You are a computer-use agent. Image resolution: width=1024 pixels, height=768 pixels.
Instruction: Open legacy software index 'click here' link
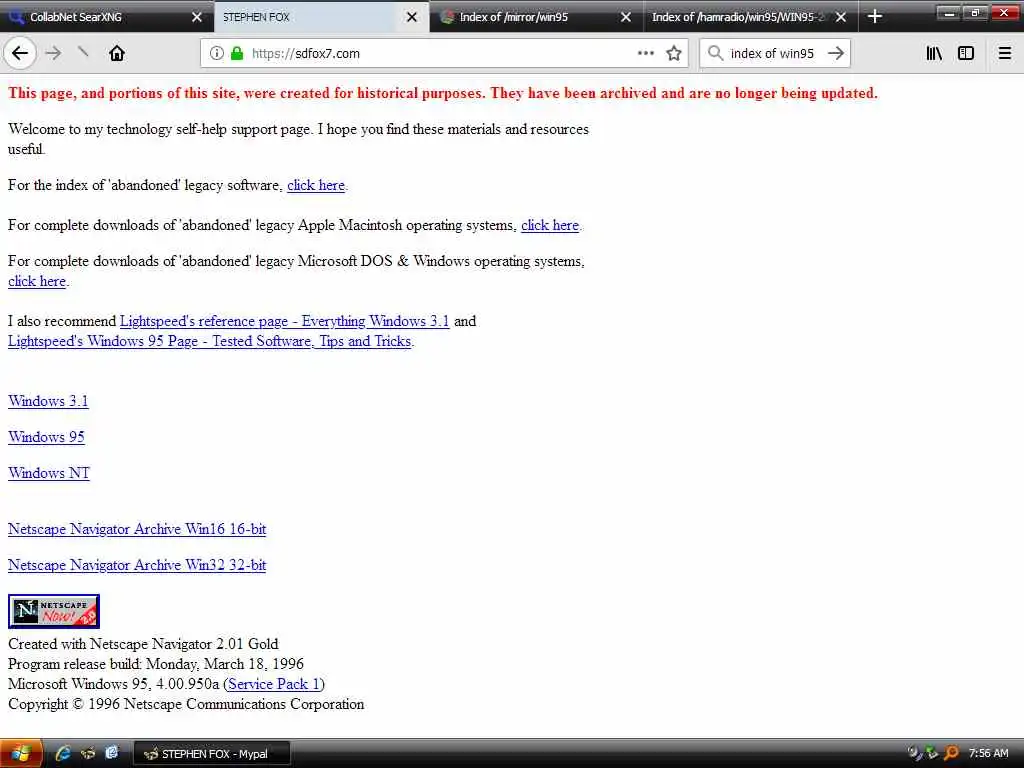(316, 185)
